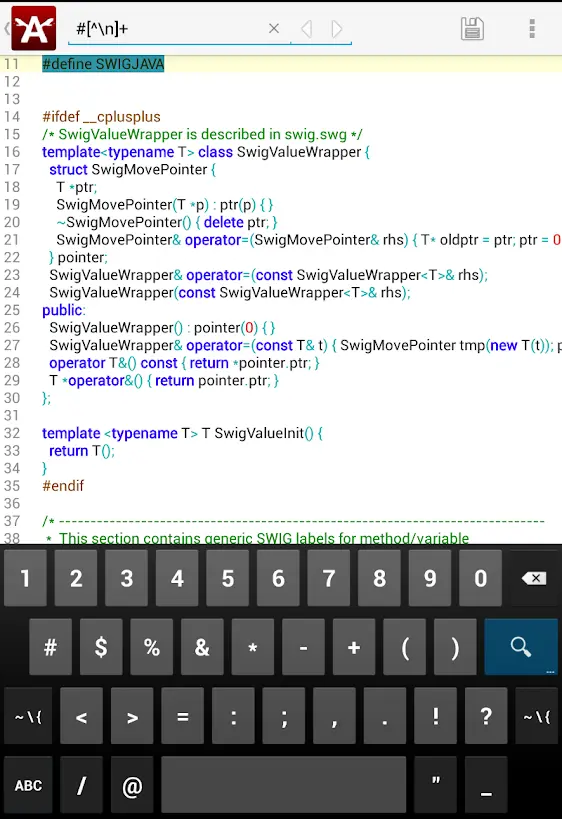Image resolution: width=562 pixels, height=819 pixels.
Task: Tap the 4 key
Action: tap(177, 578)
